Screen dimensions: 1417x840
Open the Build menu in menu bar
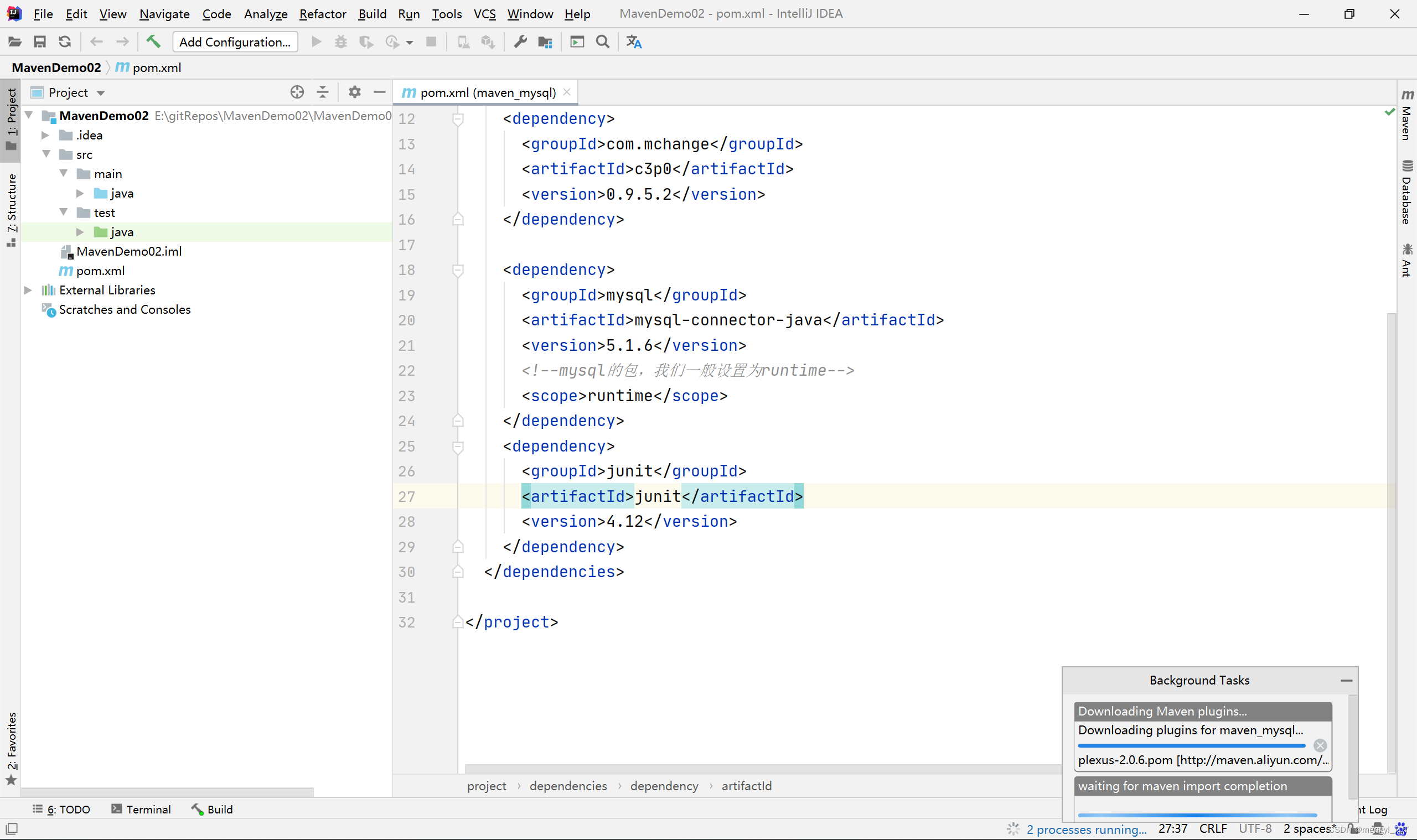pos(371,13)
